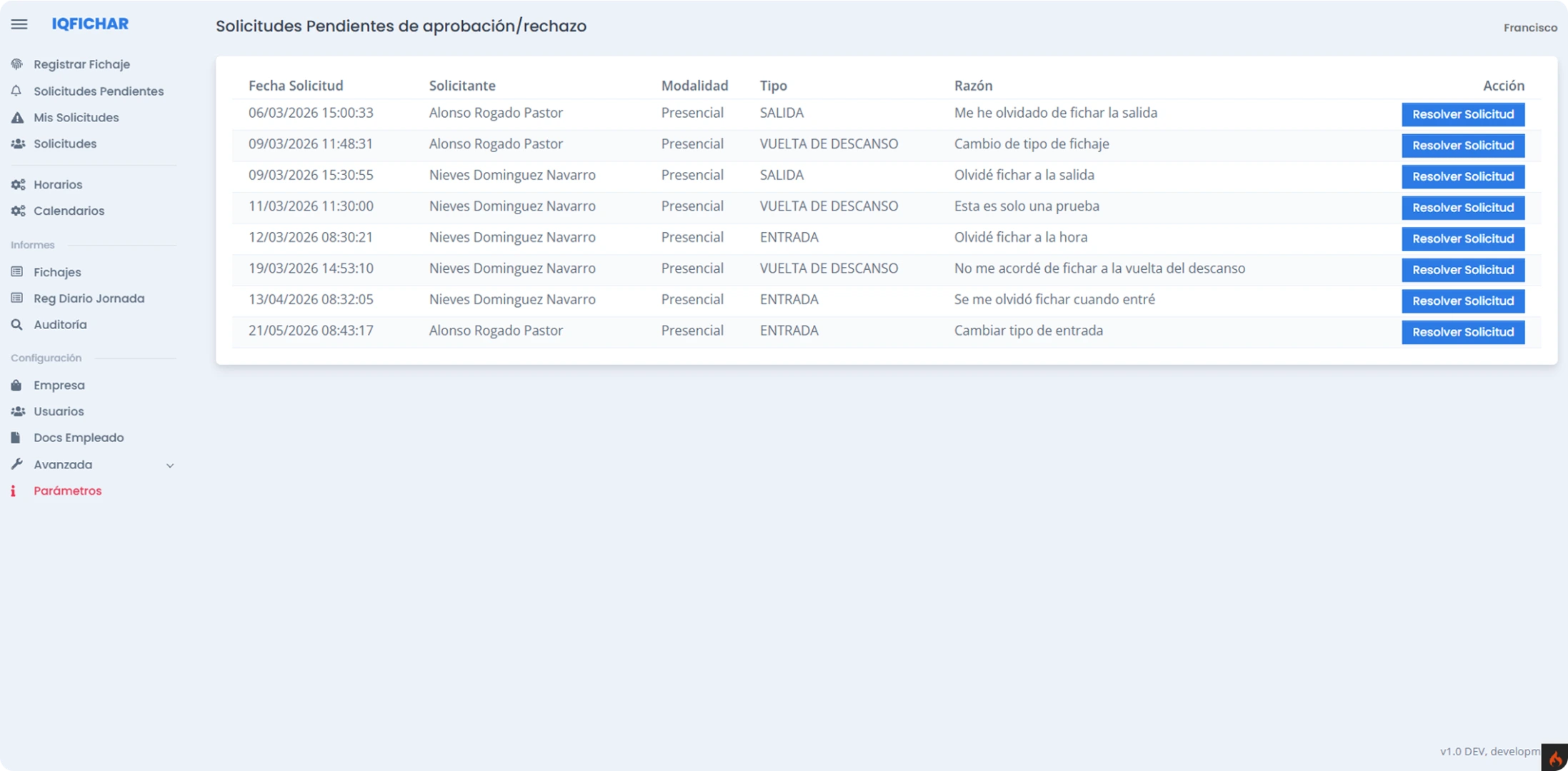The image size is (1568, 771).
Task: Click the warning triangle icon for Mis Solicitudes
Action: [x=17, y=117]
